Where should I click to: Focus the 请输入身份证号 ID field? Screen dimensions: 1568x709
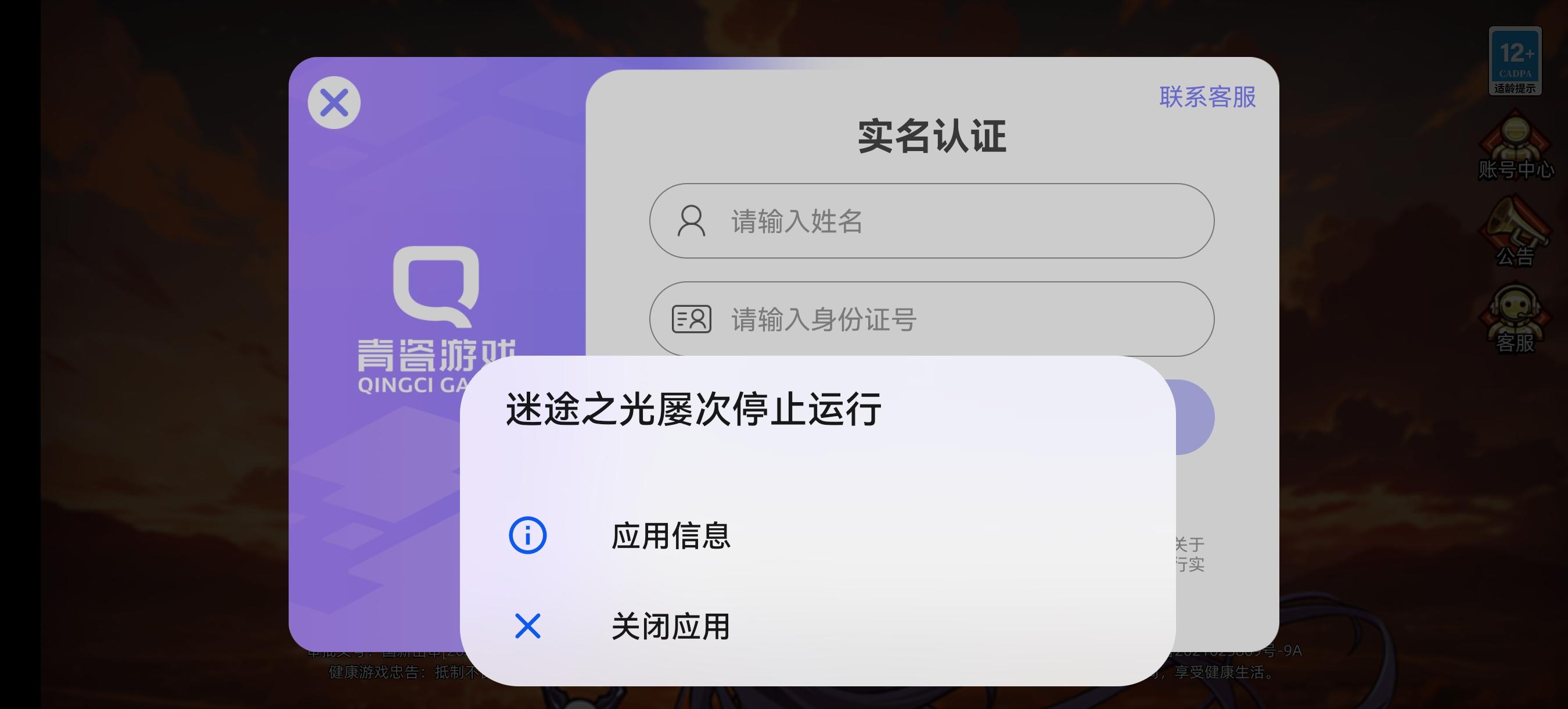point(932,318)
